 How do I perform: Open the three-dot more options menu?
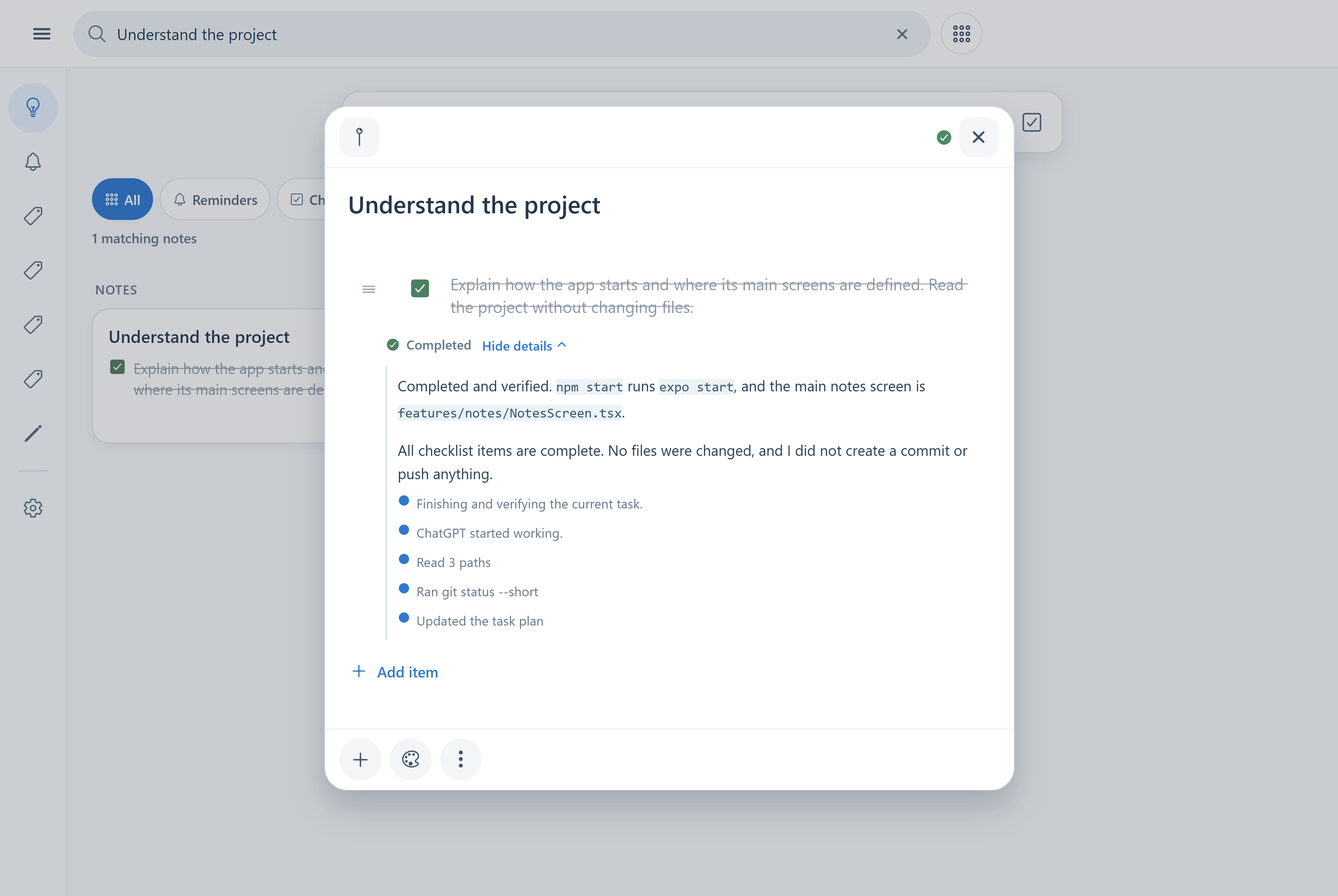(x=461, y=759)
